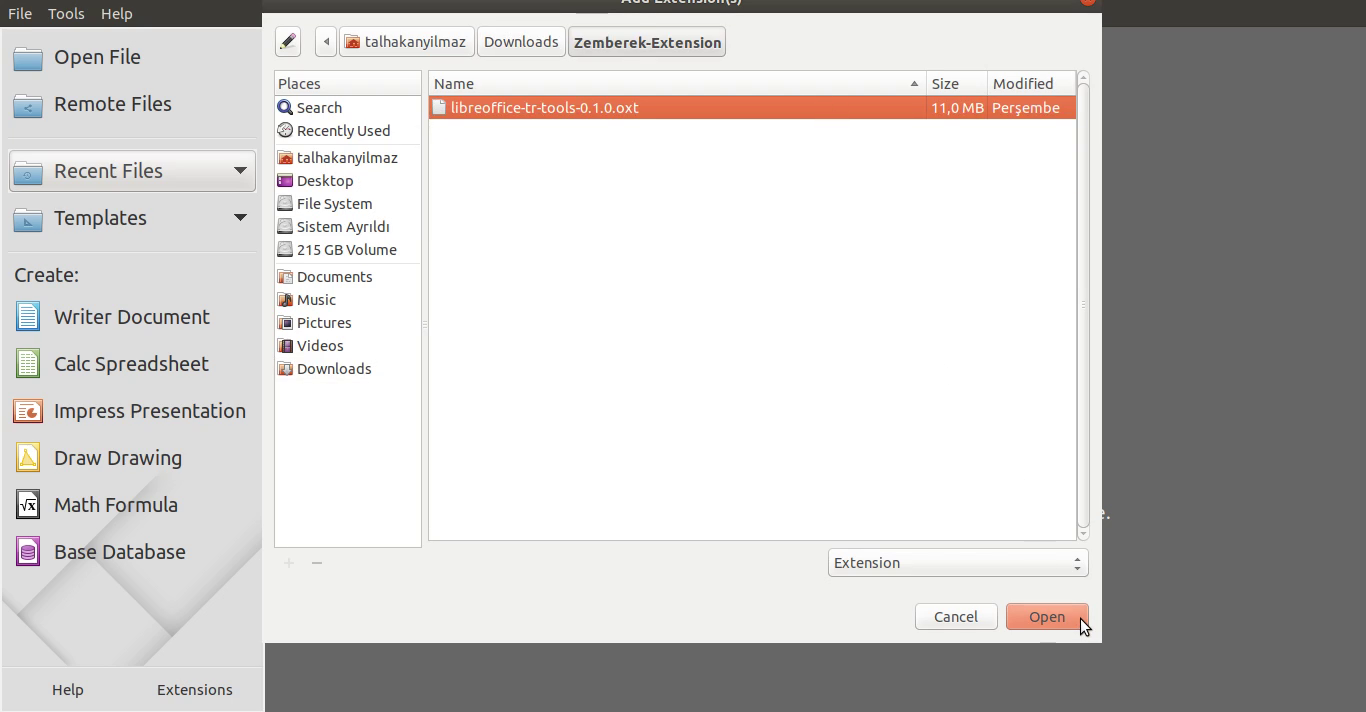The width and height of the screenshot is (1366, 712).
Task: Open the Tools menu
Action: pos(66,13)
